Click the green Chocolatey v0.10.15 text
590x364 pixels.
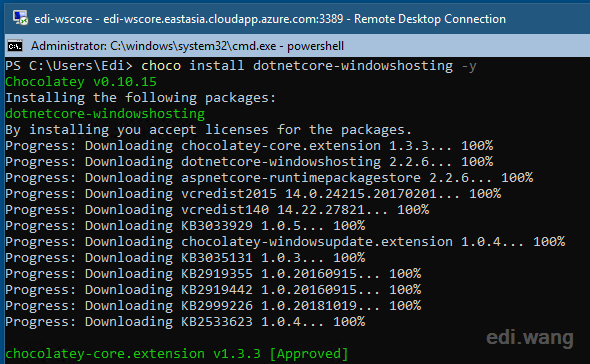(x=81, y=82)
